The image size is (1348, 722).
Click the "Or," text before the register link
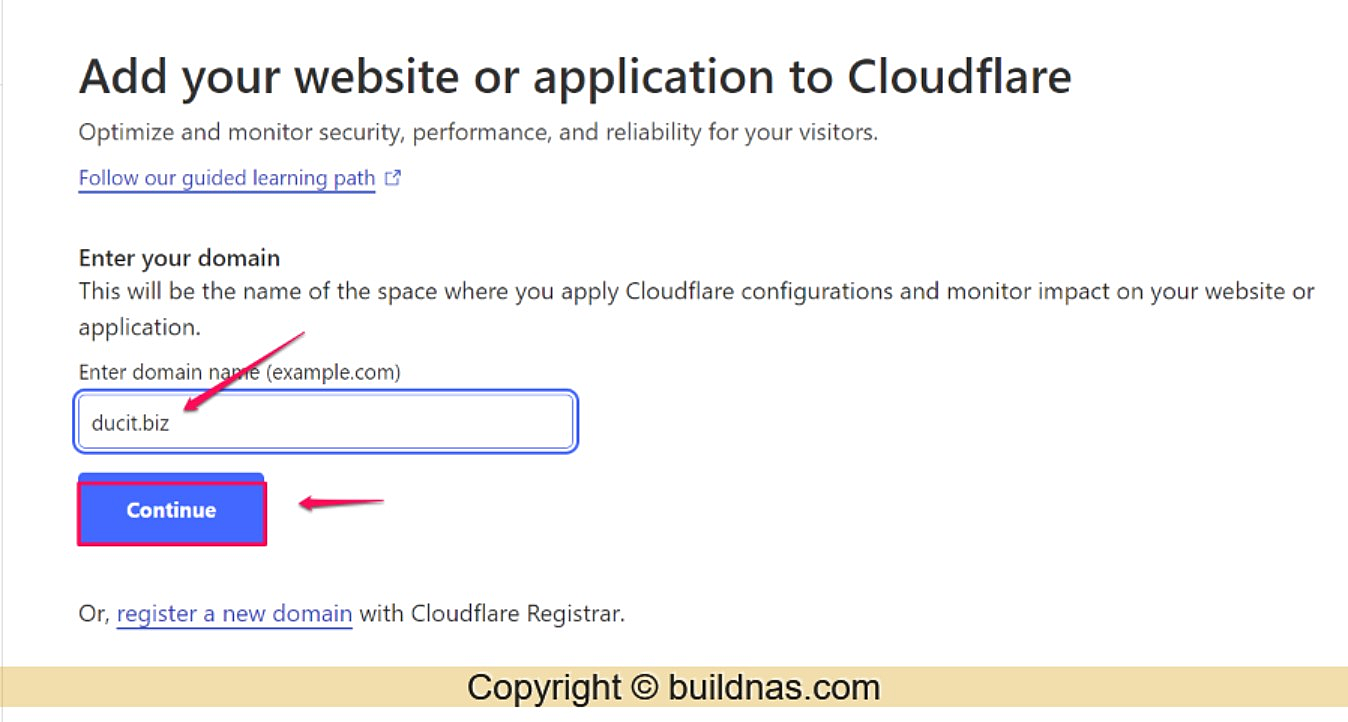tap(95, 614)
